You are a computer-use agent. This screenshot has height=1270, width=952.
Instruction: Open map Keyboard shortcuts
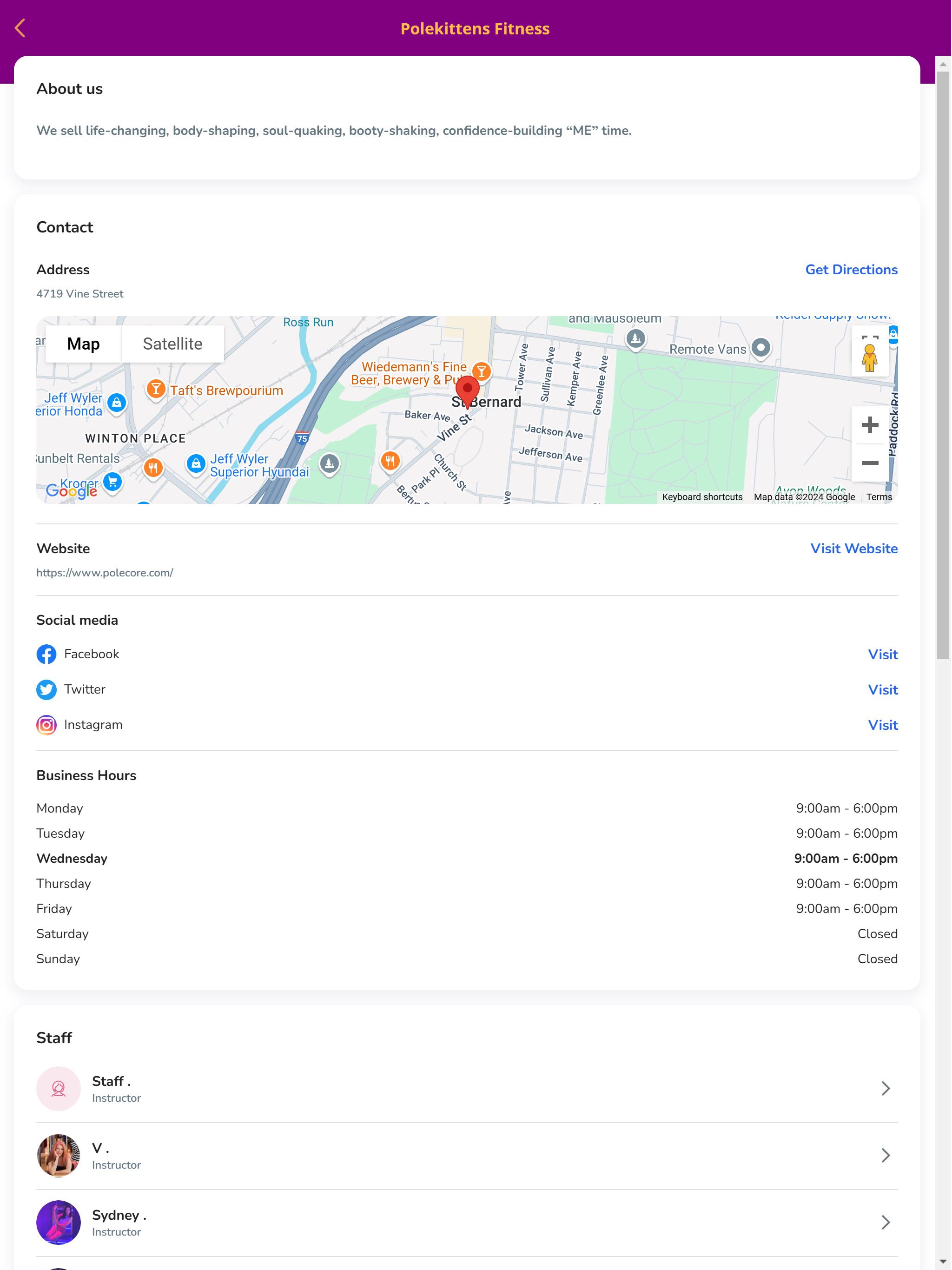702,497
